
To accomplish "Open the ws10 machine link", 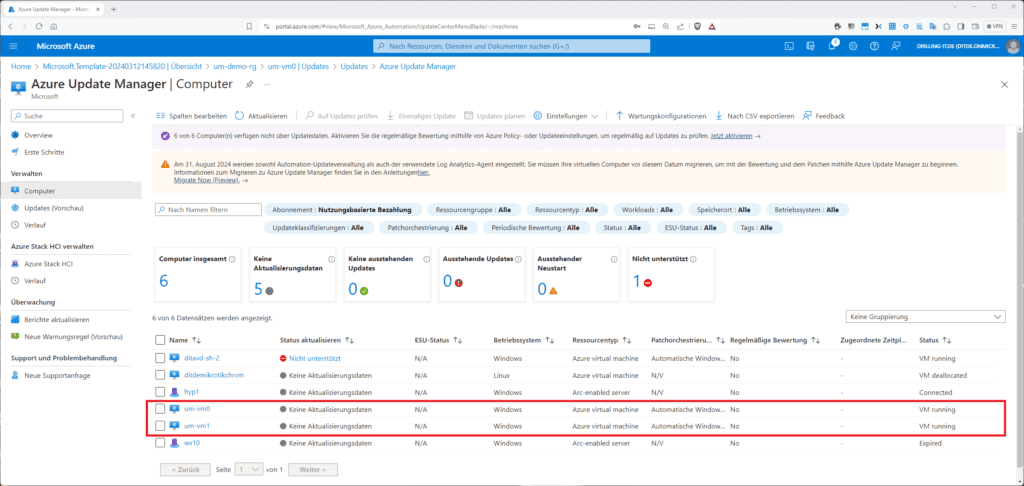I will [192, 443].
